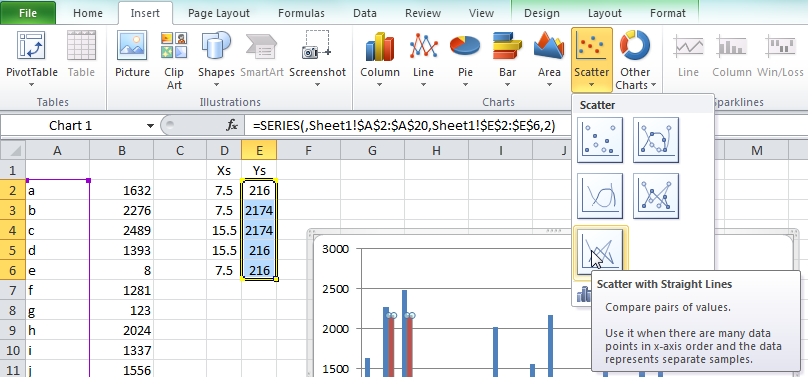Click the Table button in Tables group
This screenshot has height=377, width=808.
pyautogui.click(x=81, y=54)
